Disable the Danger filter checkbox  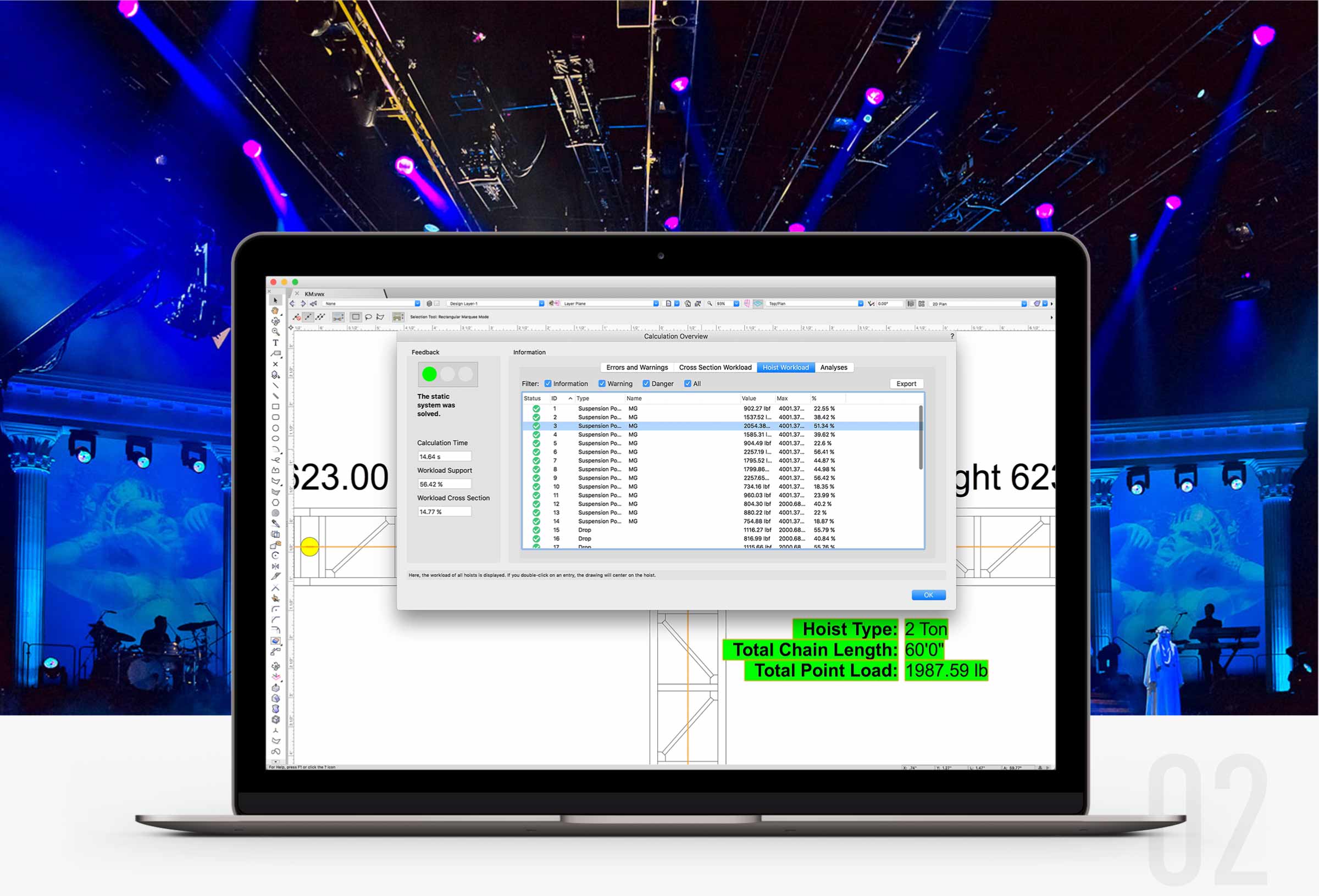pos(645,383)
